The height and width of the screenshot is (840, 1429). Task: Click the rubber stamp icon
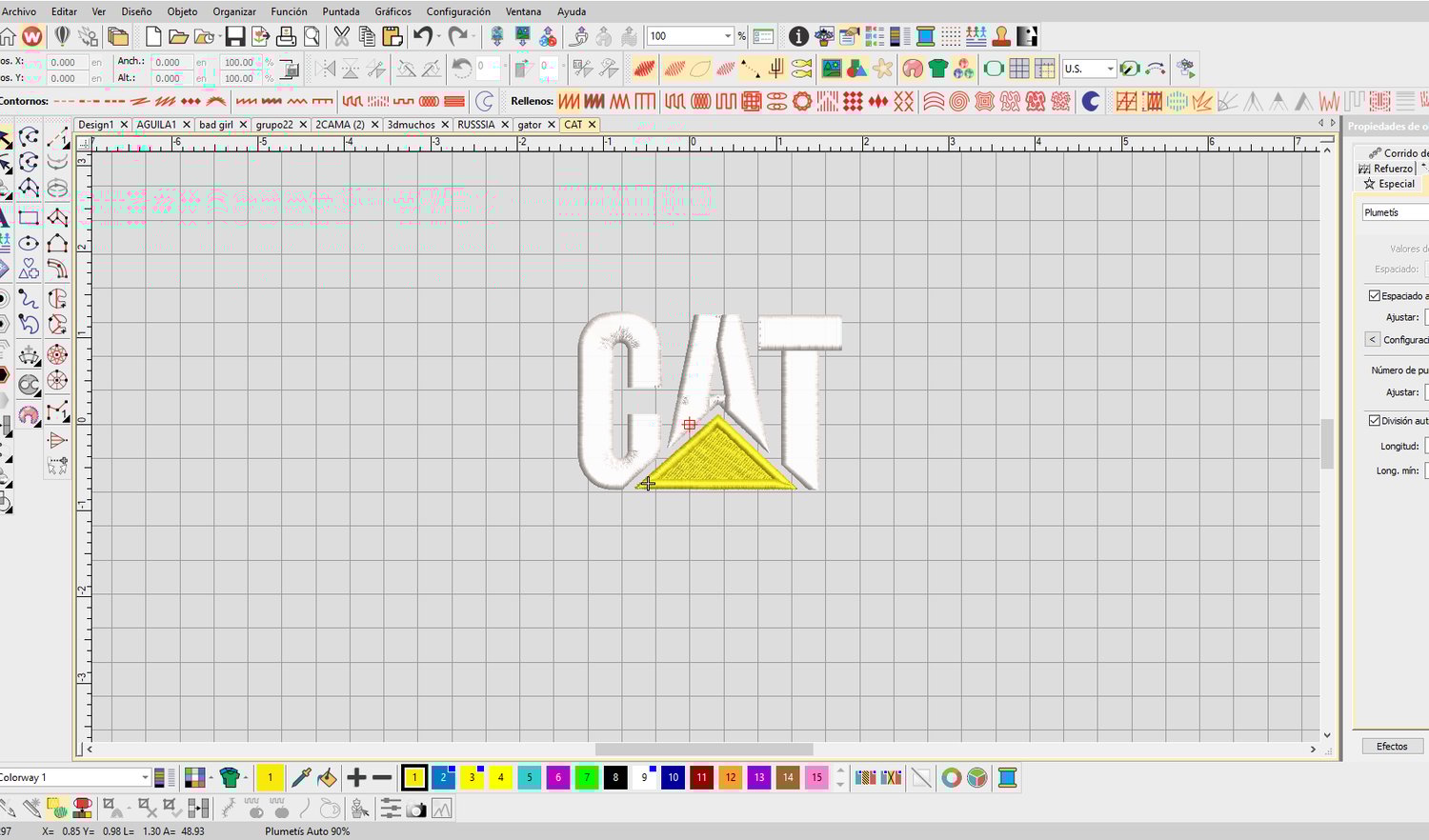point(1001,37)
